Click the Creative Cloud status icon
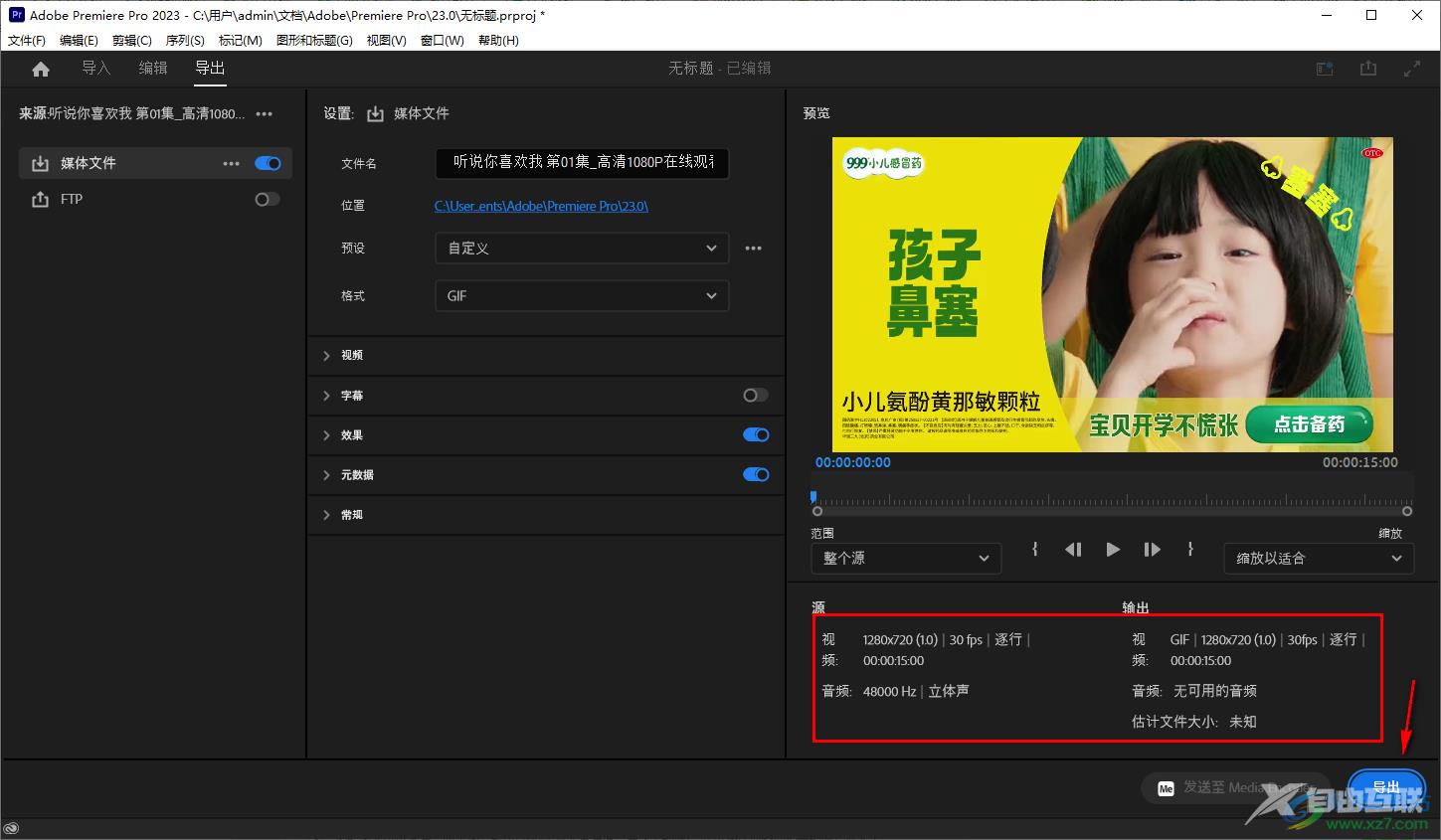1441x840 pixels. click(12, 829)
